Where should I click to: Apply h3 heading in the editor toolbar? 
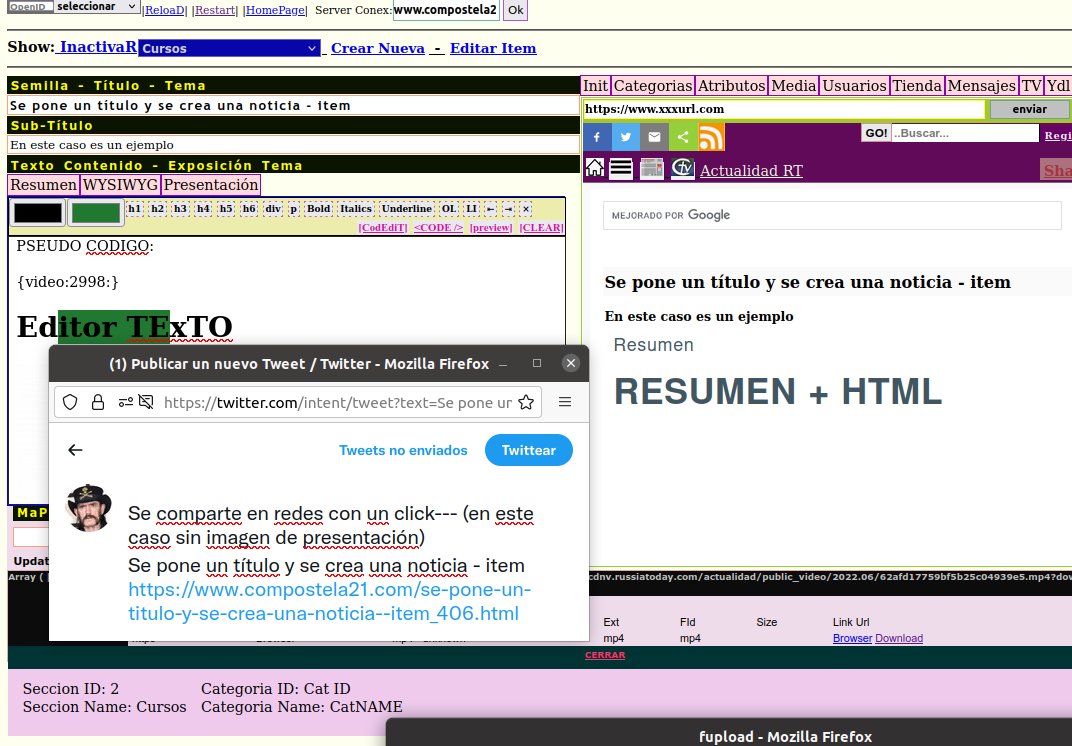(x=180, y=209)
